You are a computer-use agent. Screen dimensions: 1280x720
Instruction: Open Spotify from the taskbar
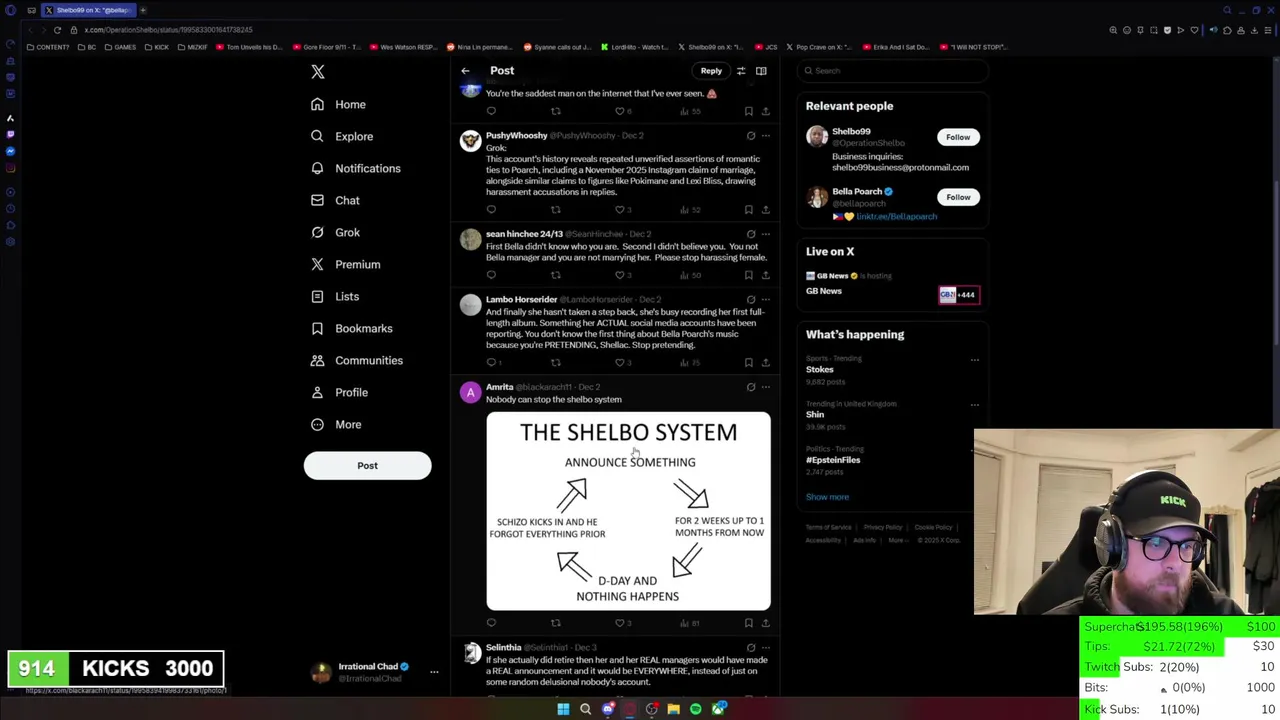click(696, 709)
